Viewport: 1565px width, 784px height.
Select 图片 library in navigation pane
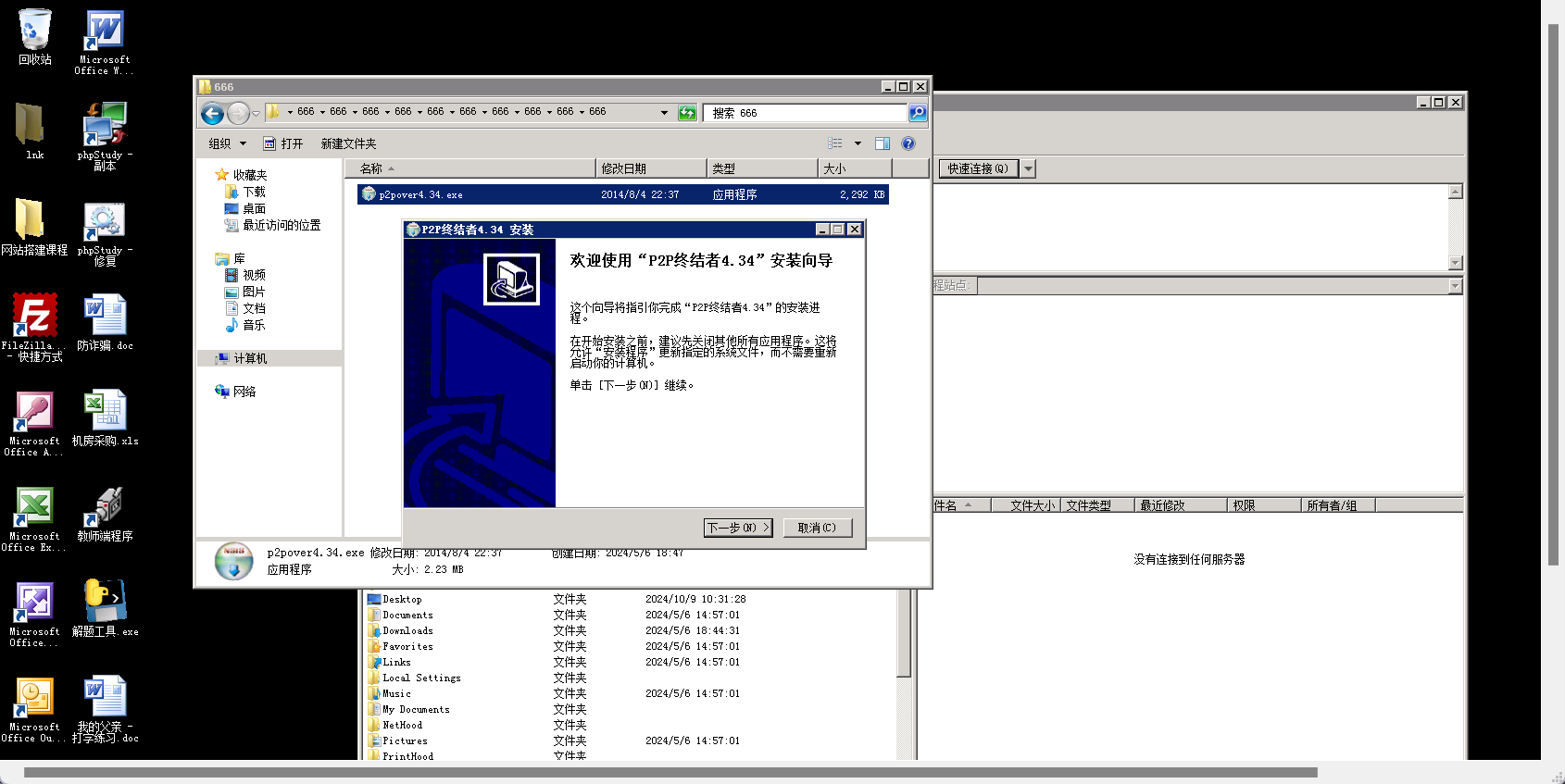[245, 292]
